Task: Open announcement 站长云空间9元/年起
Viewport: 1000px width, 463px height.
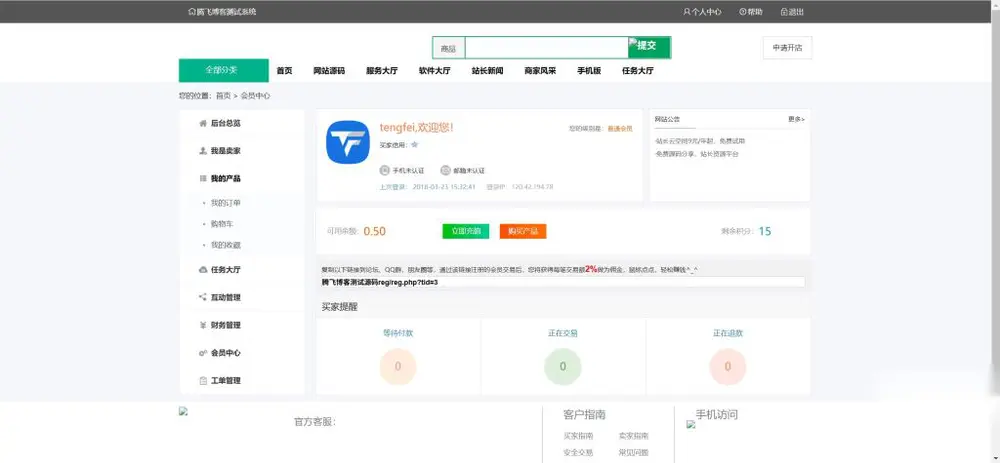Action: click(700, 141)
